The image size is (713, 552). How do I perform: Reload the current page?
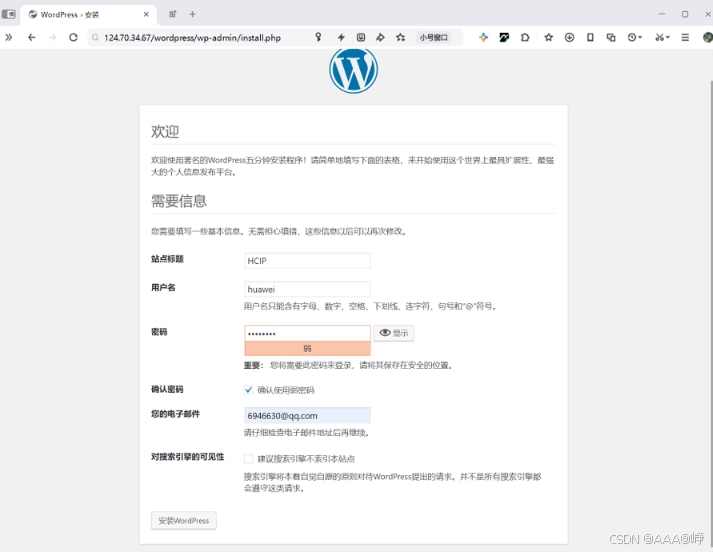click(73, 37)
